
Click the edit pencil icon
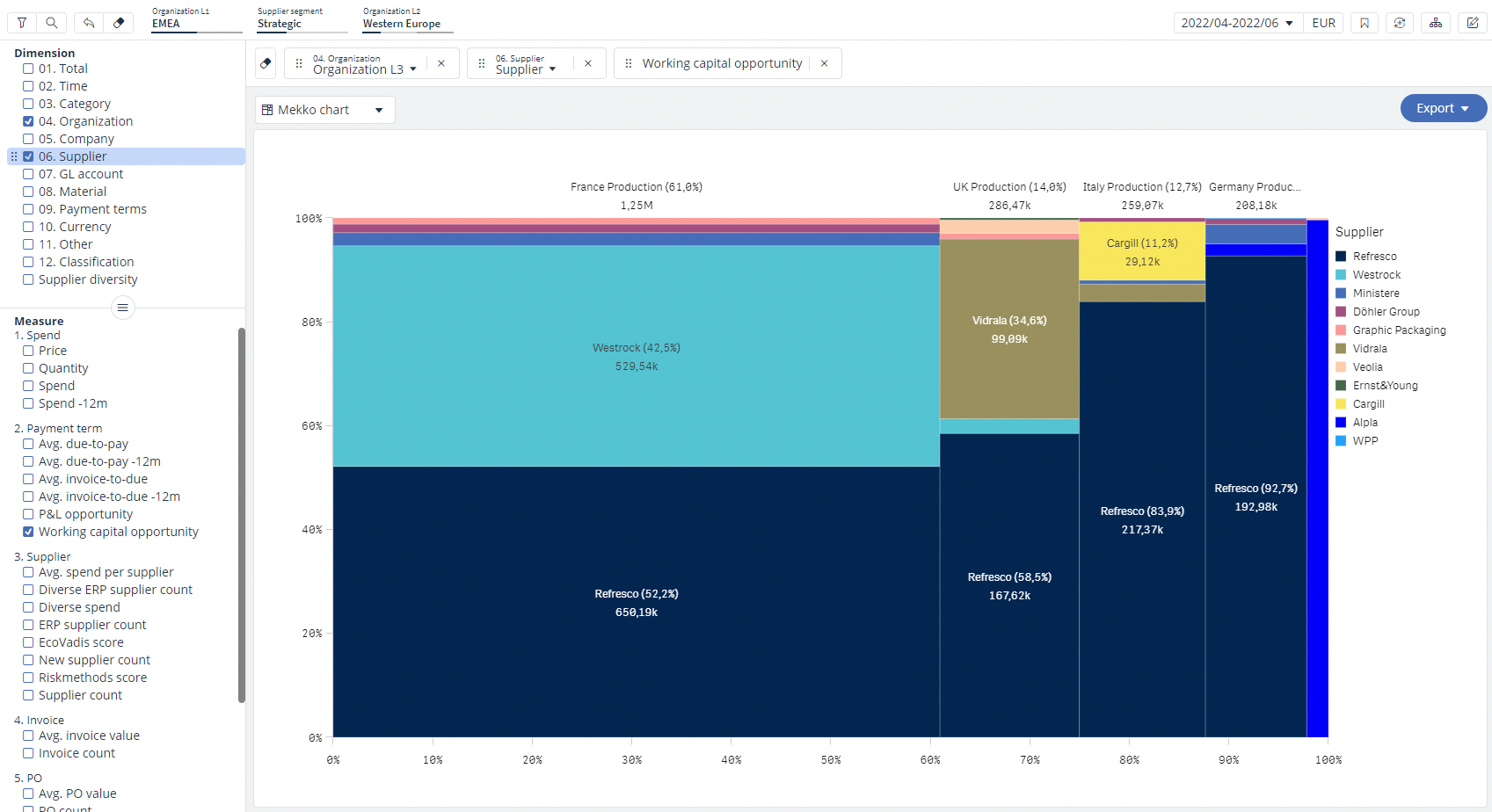(1473, 23)
